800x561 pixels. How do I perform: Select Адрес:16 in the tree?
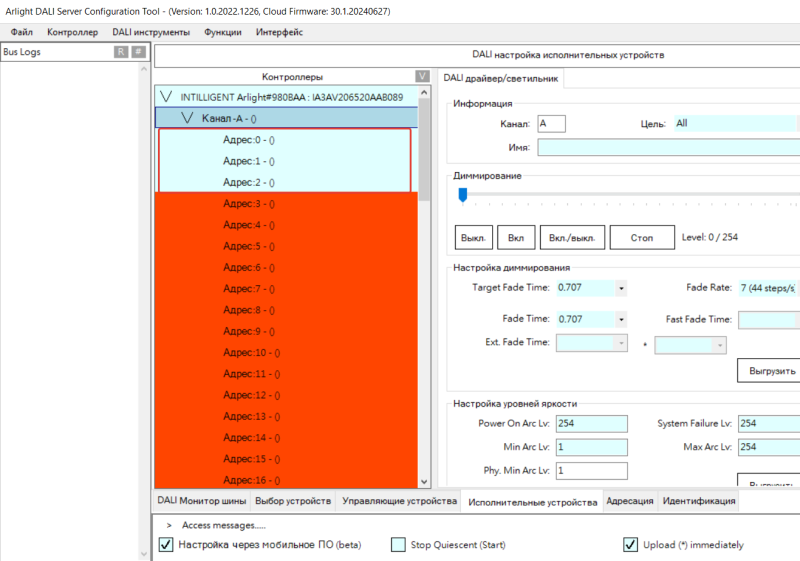point(252,480)
